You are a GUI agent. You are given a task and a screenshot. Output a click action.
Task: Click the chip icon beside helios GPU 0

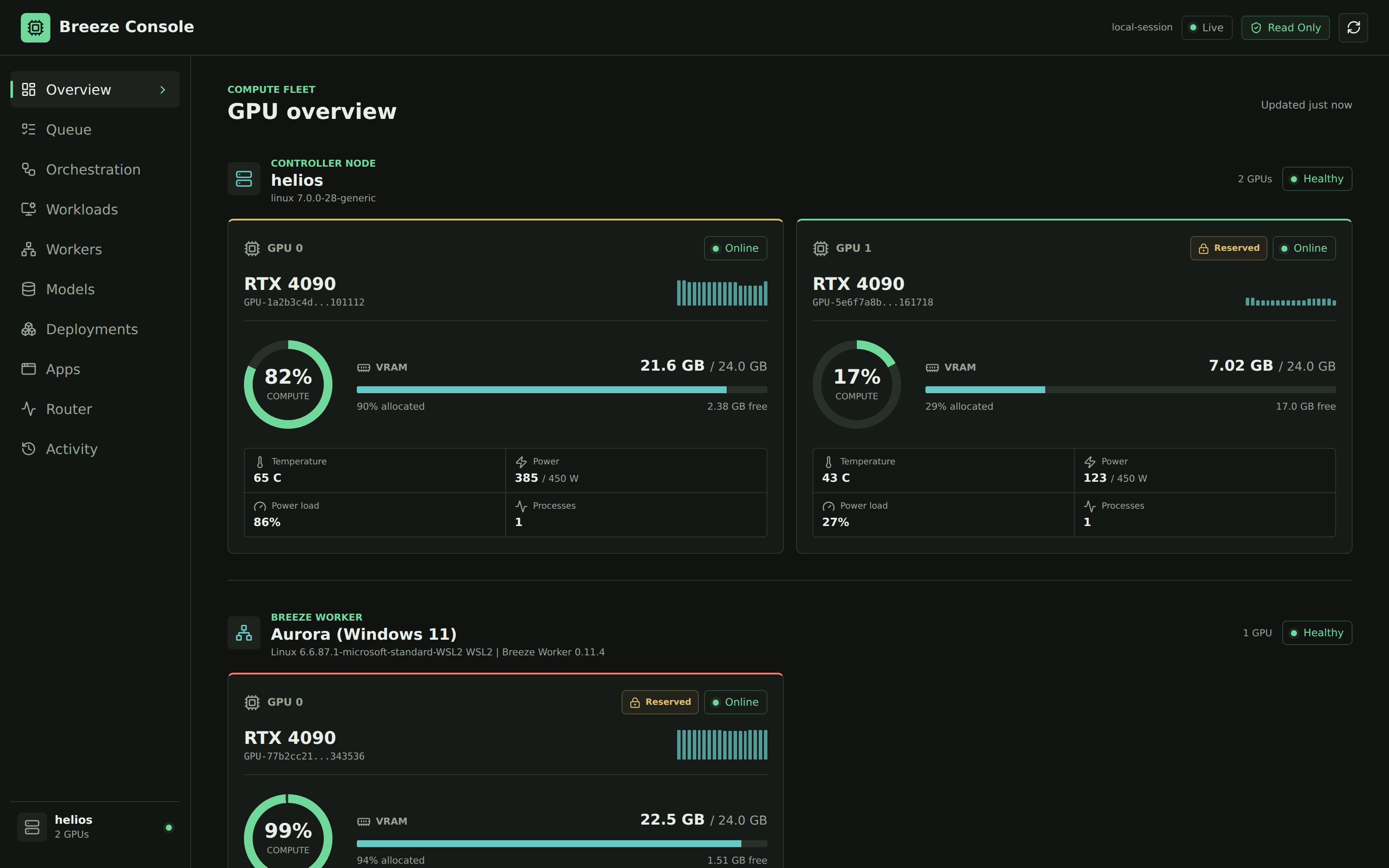[x=252, y=248]
